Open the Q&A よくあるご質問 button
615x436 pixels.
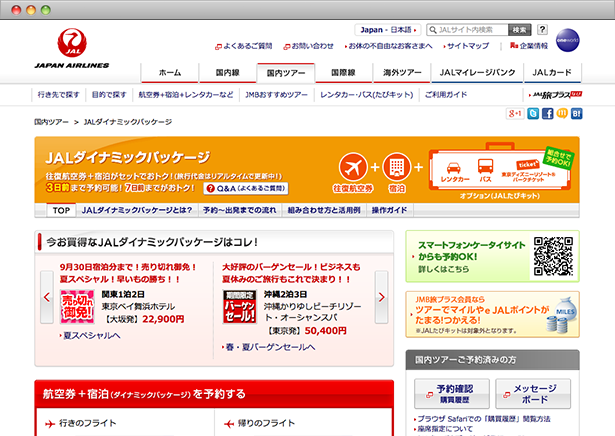coord(246,189)
